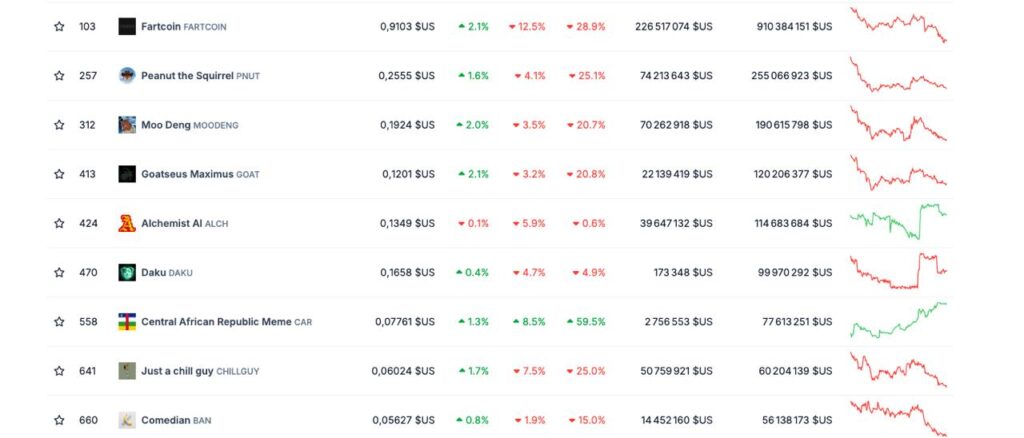Star Fartcoin as a favorite
1024x438 pixels.
click(59, 27)
